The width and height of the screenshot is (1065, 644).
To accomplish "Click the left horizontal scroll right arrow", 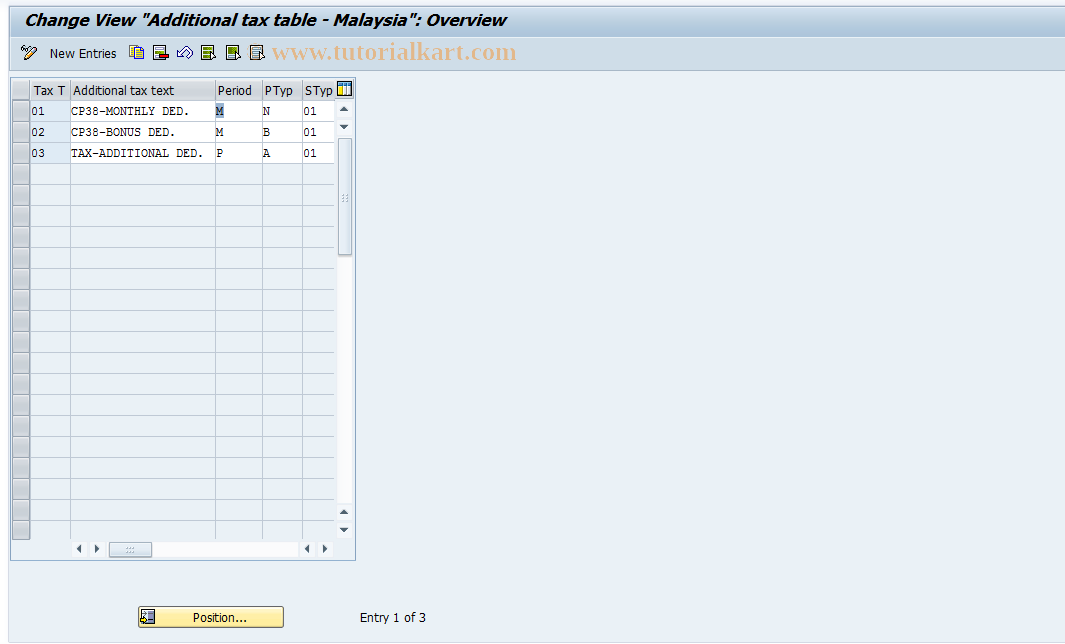I will [97, 549].
